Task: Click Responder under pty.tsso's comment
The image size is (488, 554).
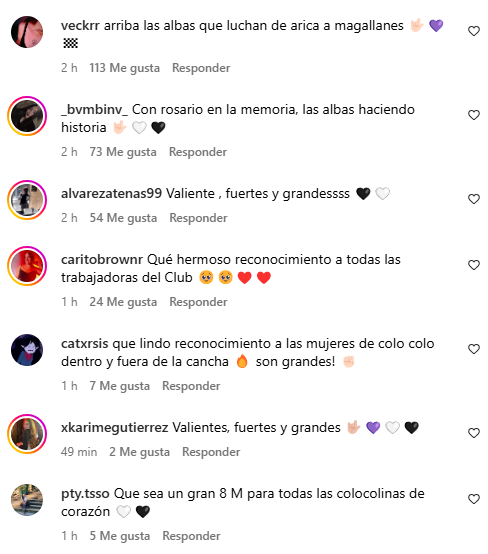Action: tap(191, 536)
